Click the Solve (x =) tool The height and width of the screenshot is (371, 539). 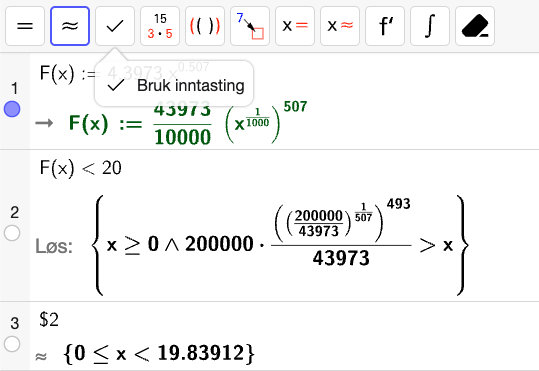(295, 26)
